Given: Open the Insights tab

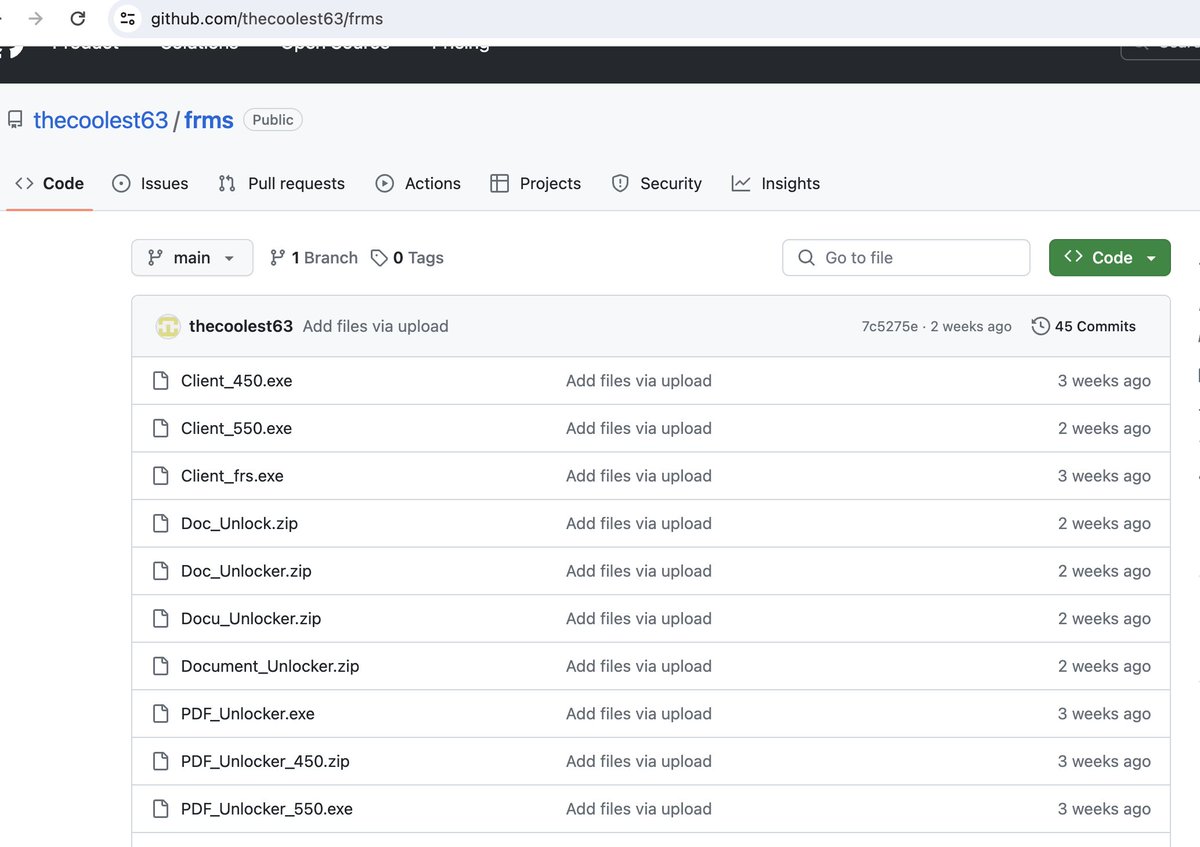Looking at the screenshot, I should (776, 183).
